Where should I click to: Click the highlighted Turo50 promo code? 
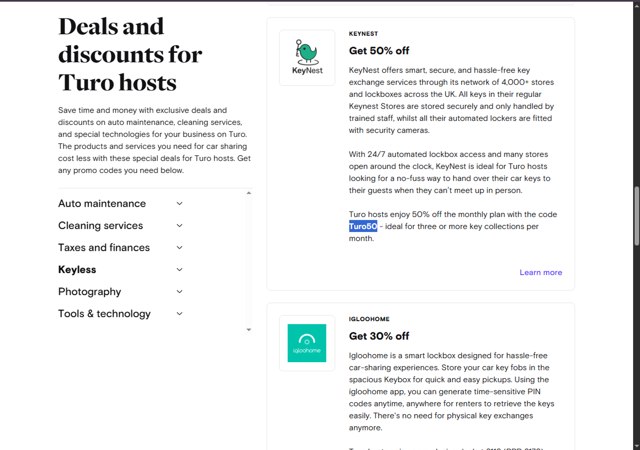point(363,226)
